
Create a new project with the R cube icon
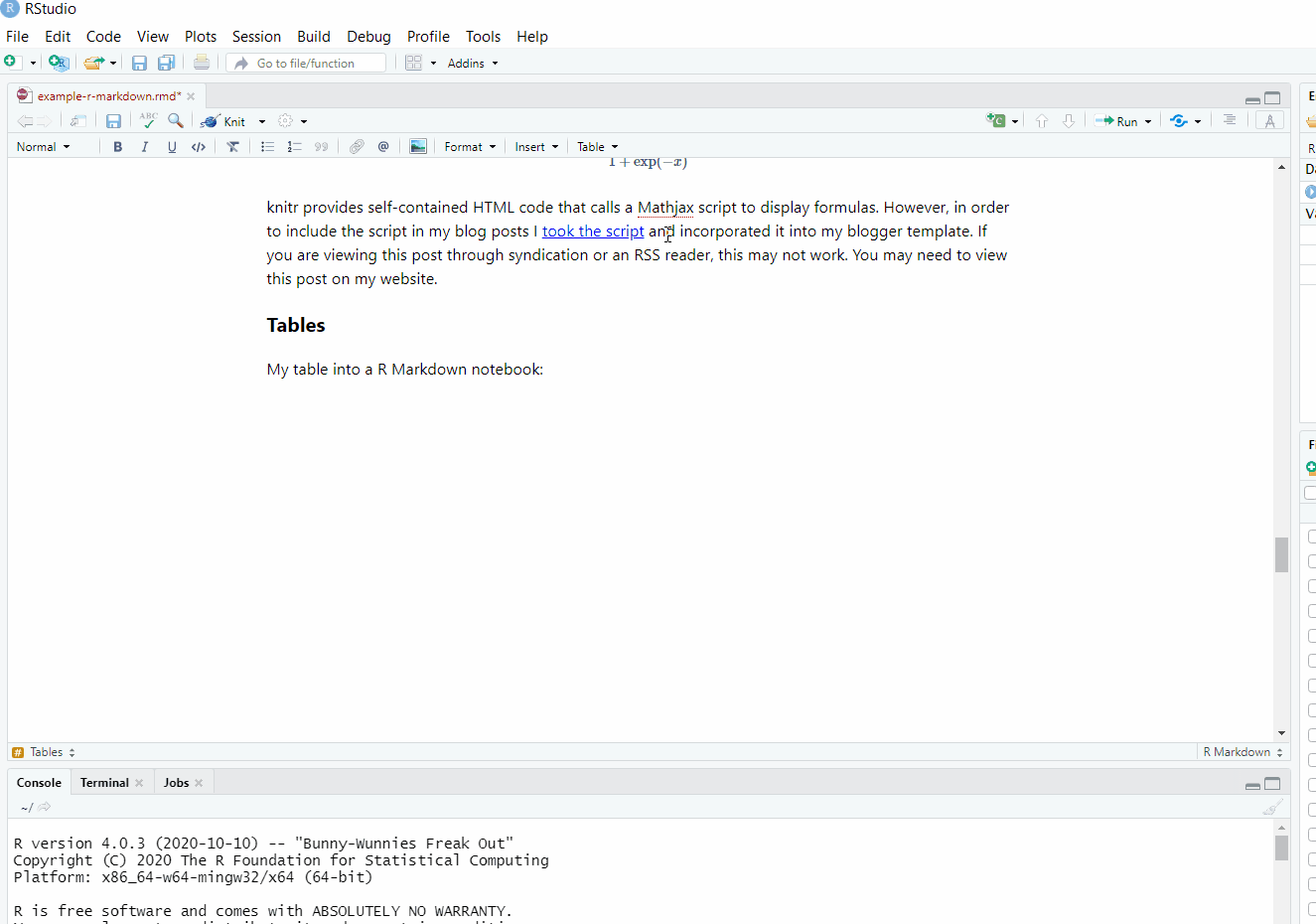pyautogui.click(x=59, y=63)
